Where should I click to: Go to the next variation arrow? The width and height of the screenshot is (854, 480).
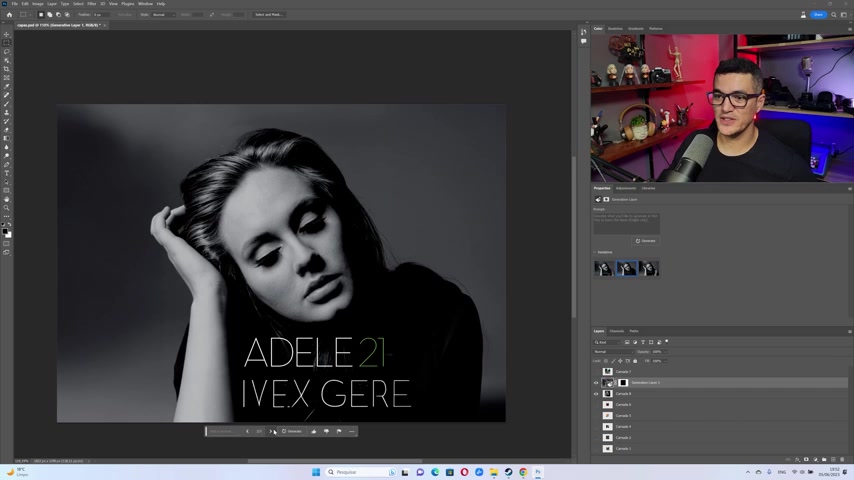pos(270,432)
